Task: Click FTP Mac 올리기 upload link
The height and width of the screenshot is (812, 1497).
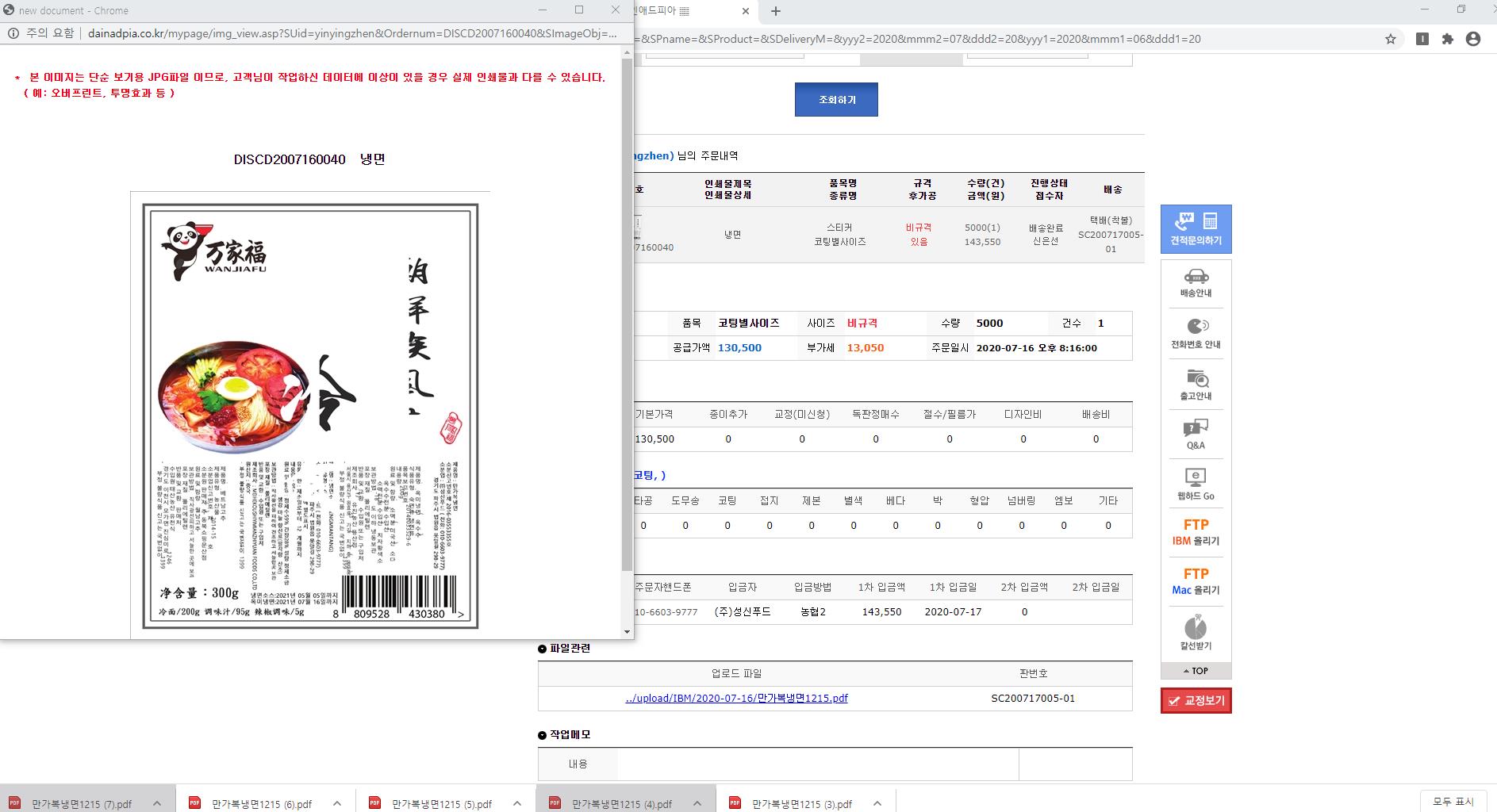Action: tap(1196, 581)
